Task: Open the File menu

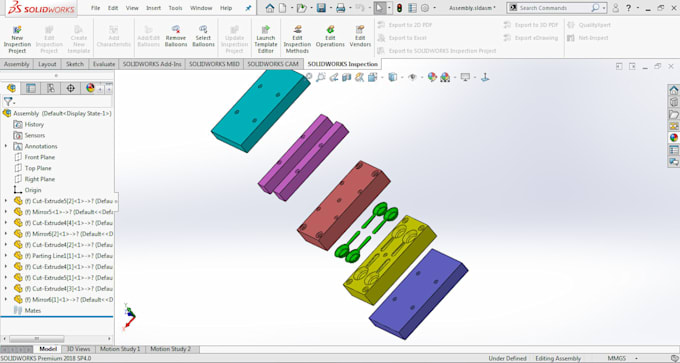Action: [x=95, y=8]
